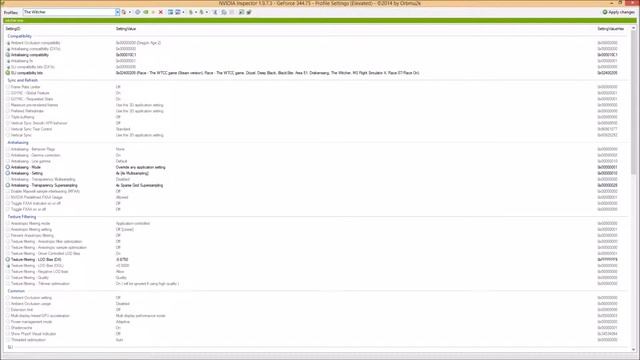Click the show customized settings filter icon

pyautogui.click(x=216, y=12)
